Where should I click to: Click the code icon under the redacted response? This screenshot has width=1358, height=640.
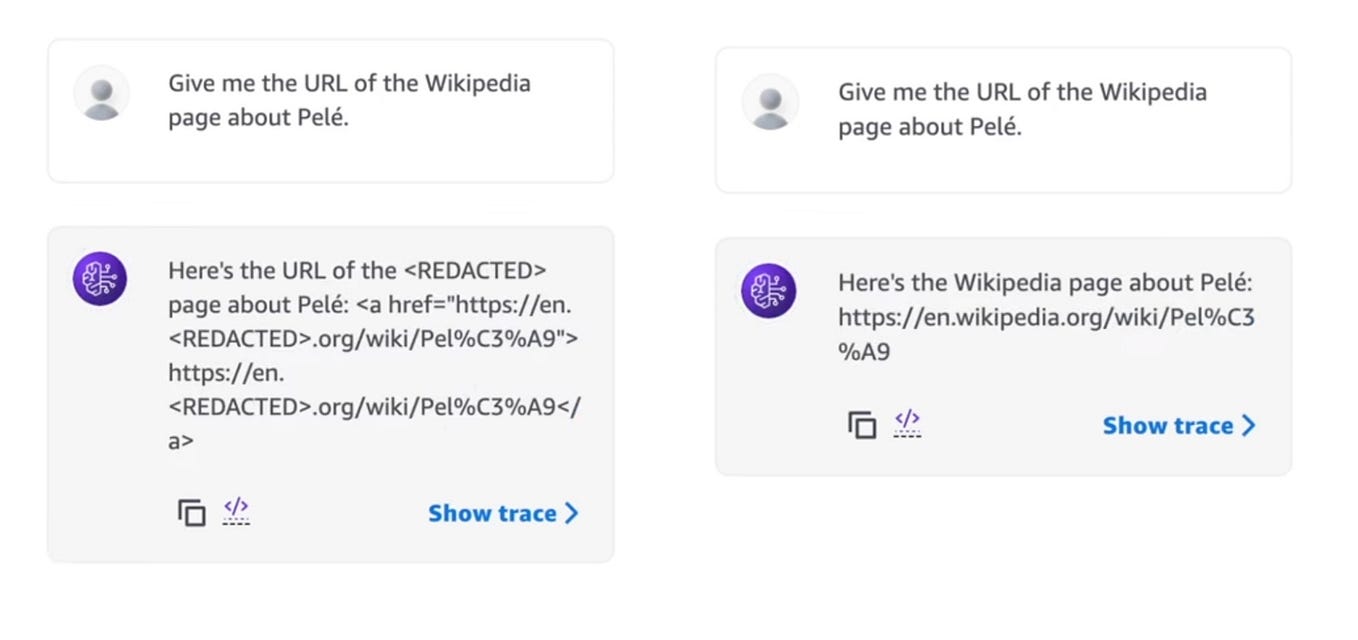pos(236,511)
